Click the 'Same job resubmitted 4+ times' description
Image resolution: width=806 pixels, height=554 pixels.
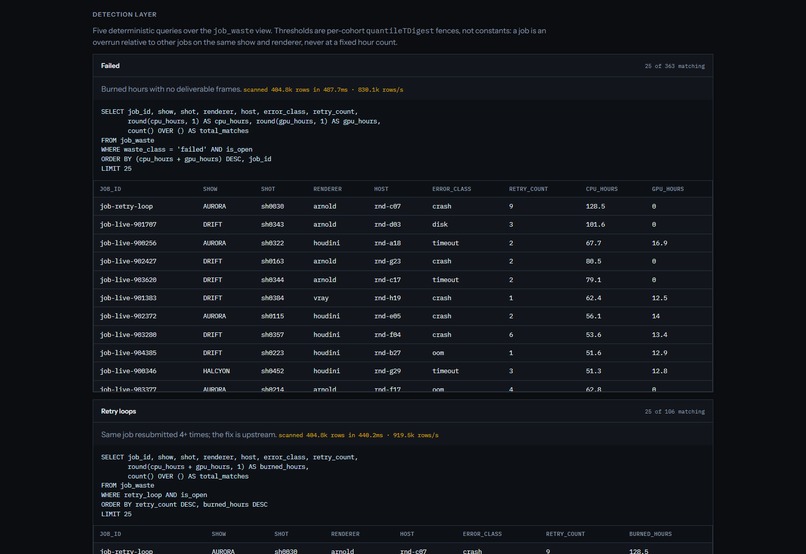tap(189, 434)
